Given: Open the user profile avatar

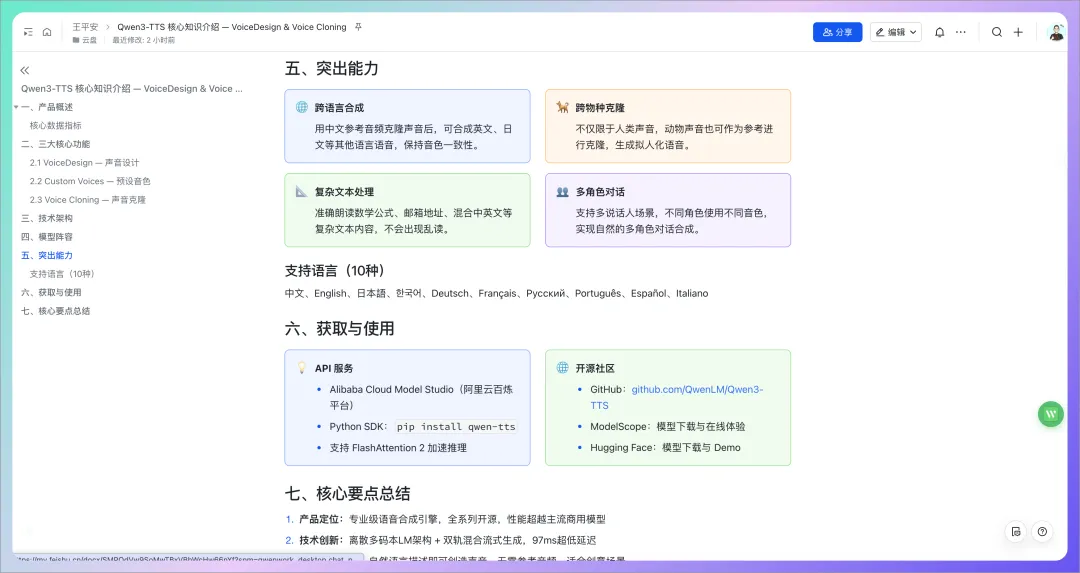Looking at the screenshot, I should 1057,32.
